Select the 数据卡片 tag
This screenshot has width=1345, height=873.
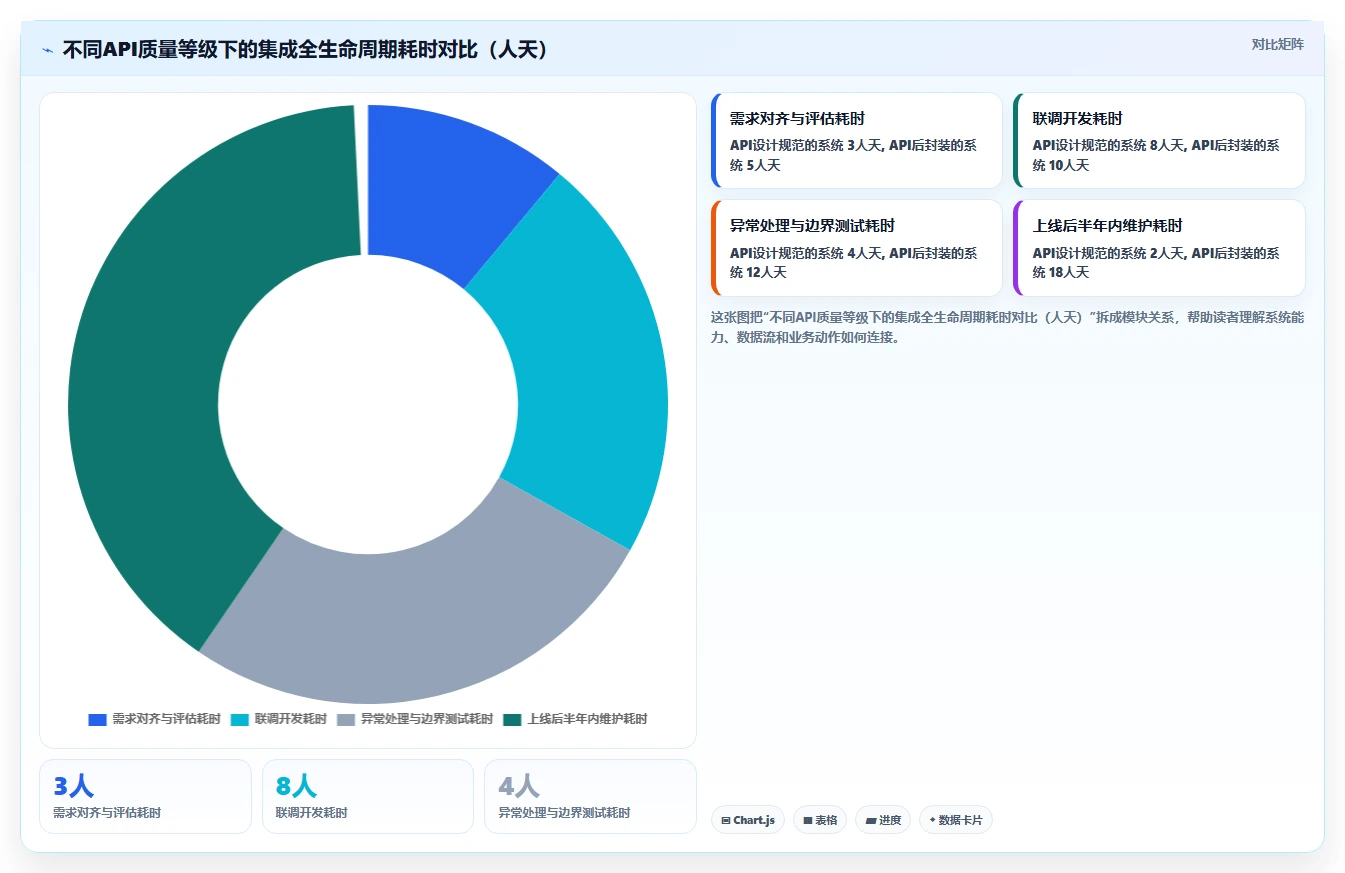[956, 820]
